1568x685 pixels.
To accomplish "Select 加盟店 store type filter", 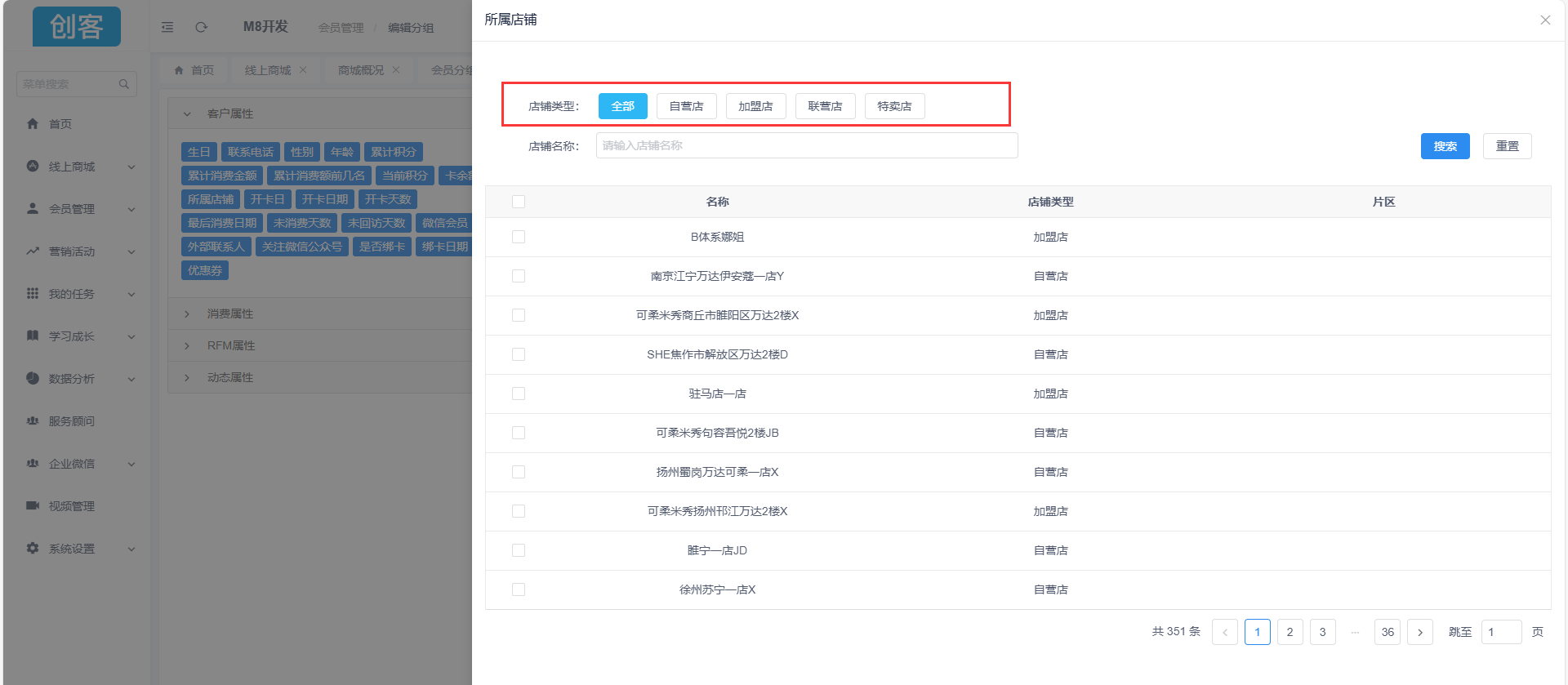I will pyautogui.click(x=756, y=106).
